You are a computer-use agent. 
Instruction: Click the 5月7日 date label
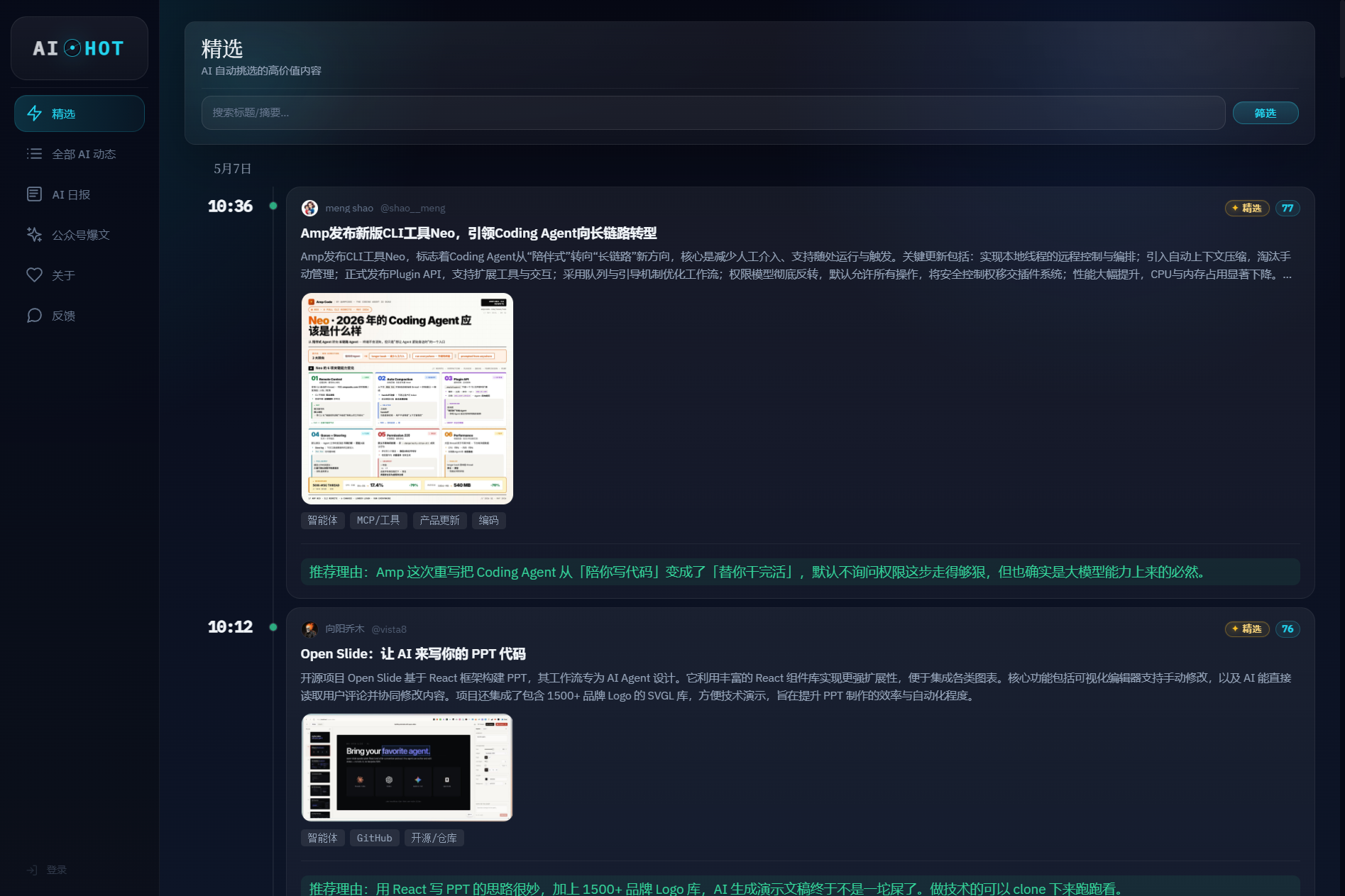coord(233,169)
